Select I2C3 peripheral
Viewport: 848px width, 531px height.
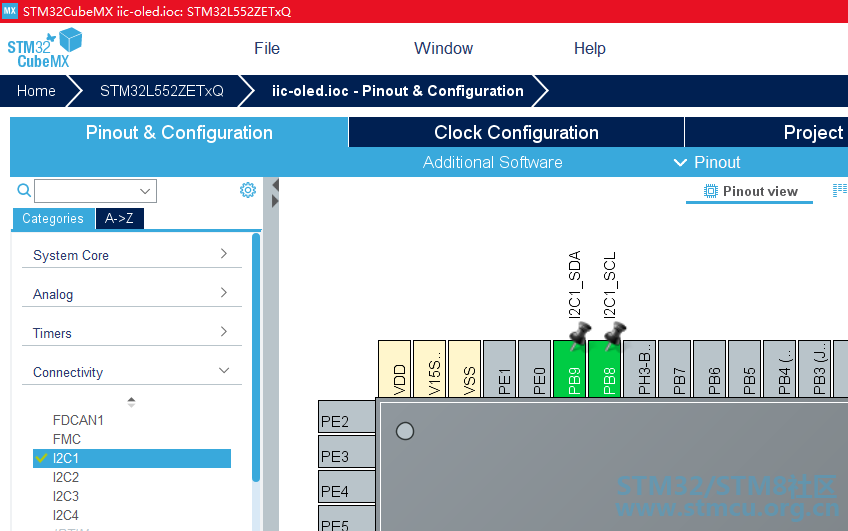65,496
